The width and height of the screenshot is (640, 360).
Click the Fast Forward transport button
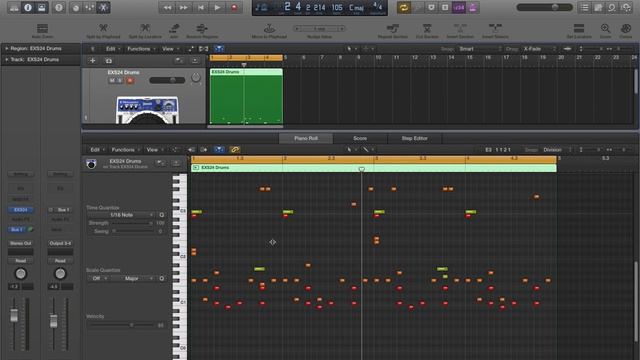(x=184, y=7)
